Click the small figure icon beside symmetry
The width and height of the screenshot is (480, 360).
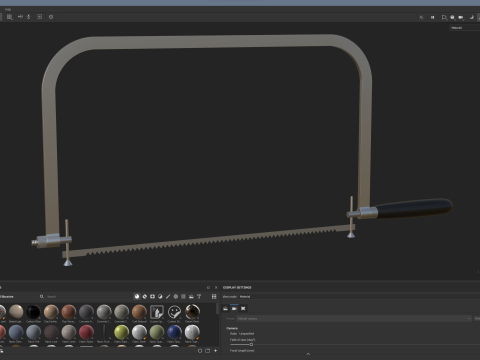click(29, 17)
